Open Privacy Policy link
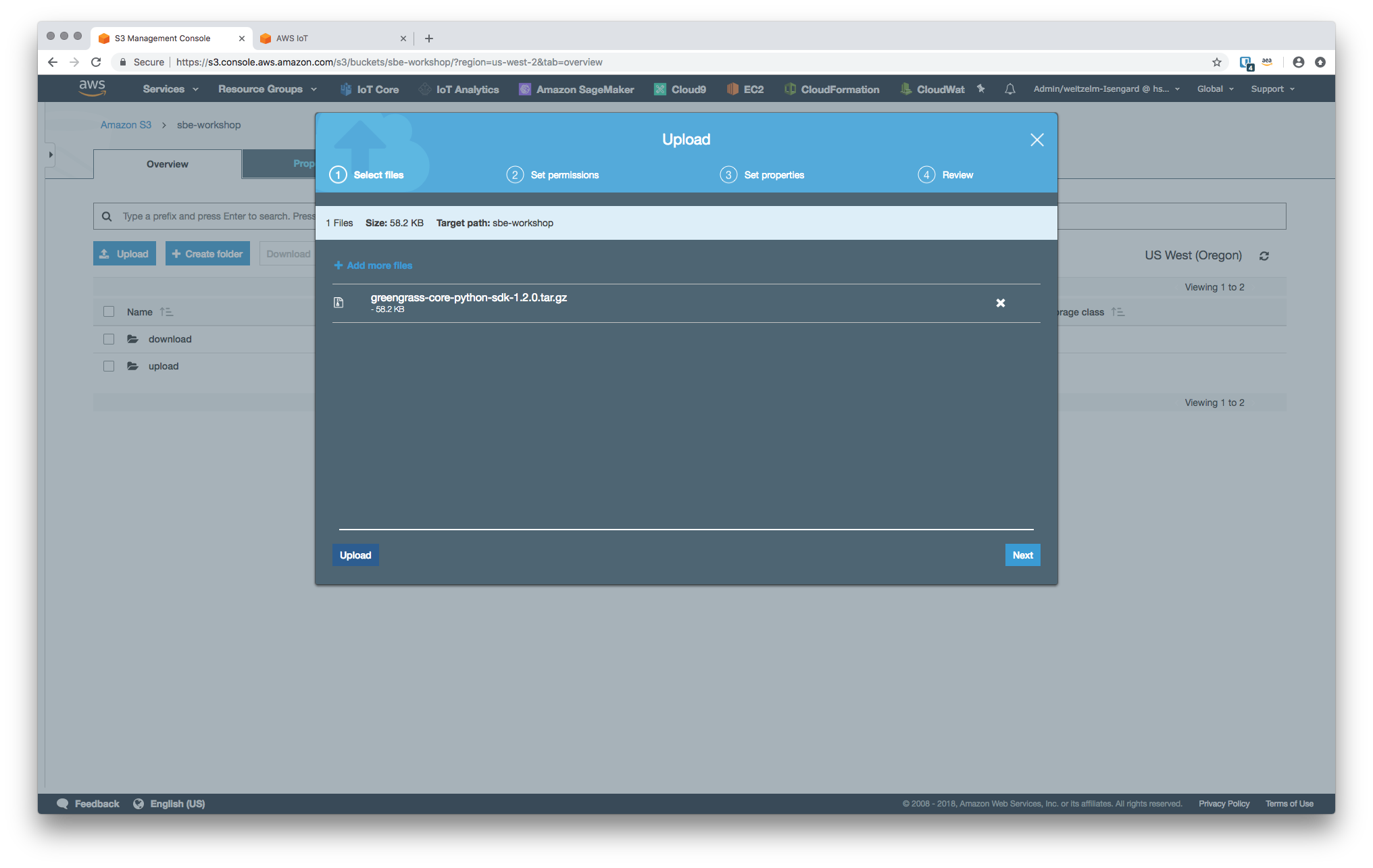 (1224, 804)
